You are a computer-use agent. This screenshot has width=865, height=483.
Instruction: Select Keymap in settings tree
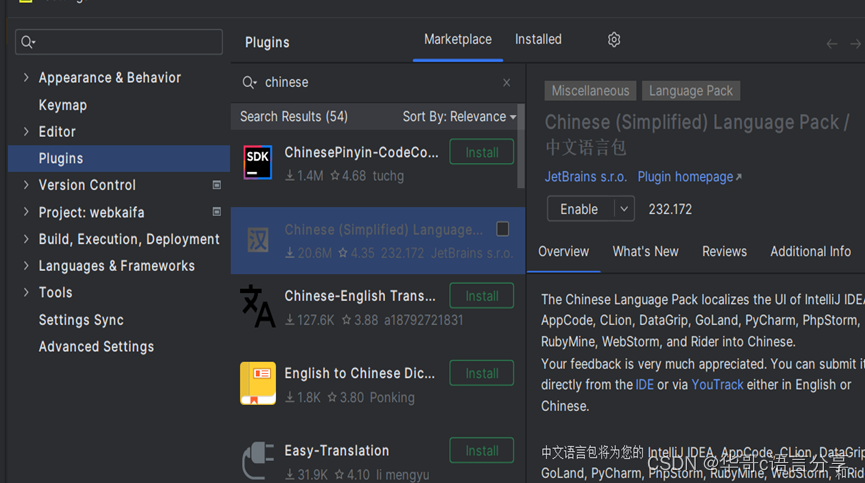[62, 105]
